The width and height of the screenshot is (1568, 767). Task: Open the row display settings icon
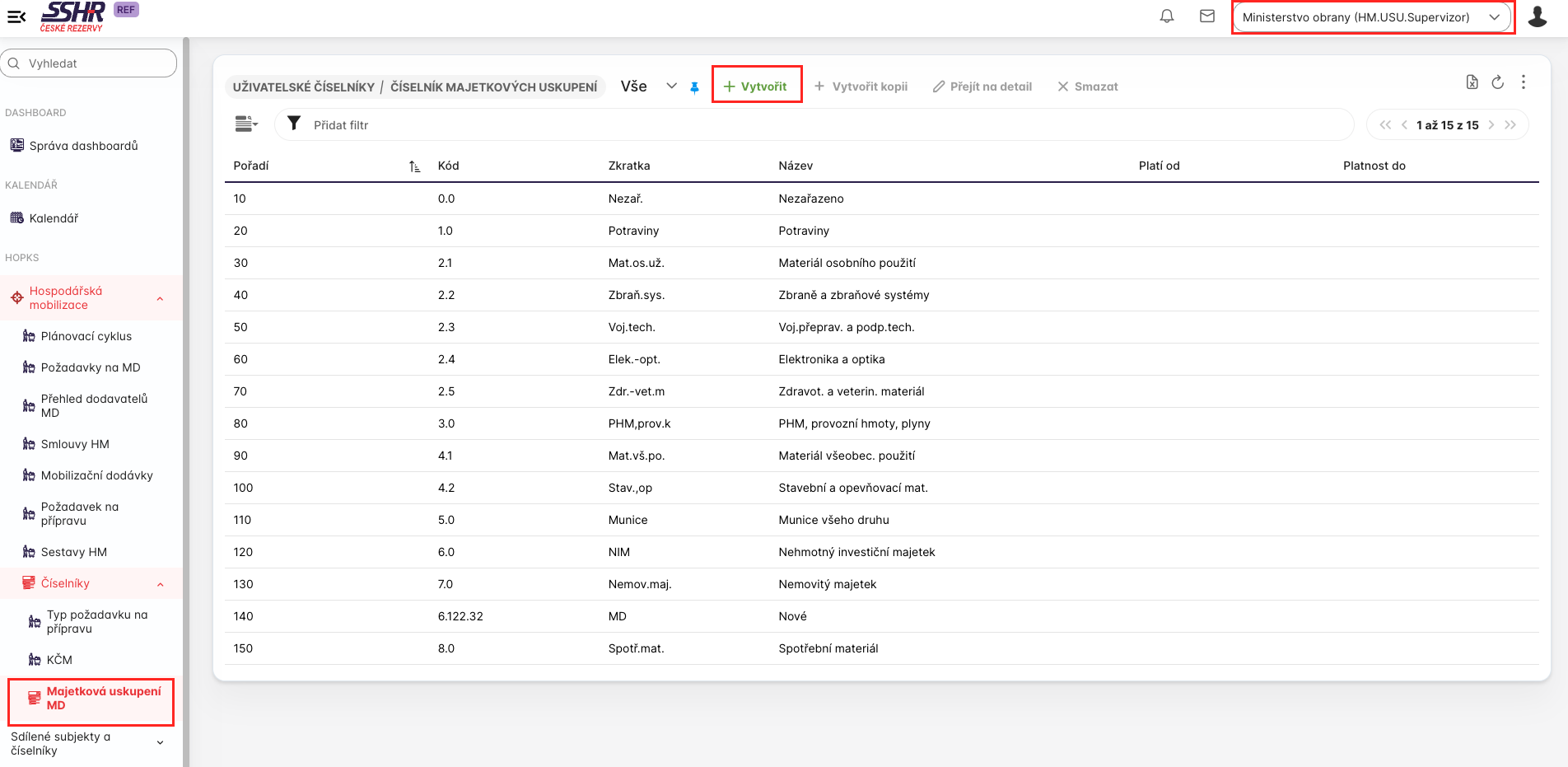click(x=246, y=124)
